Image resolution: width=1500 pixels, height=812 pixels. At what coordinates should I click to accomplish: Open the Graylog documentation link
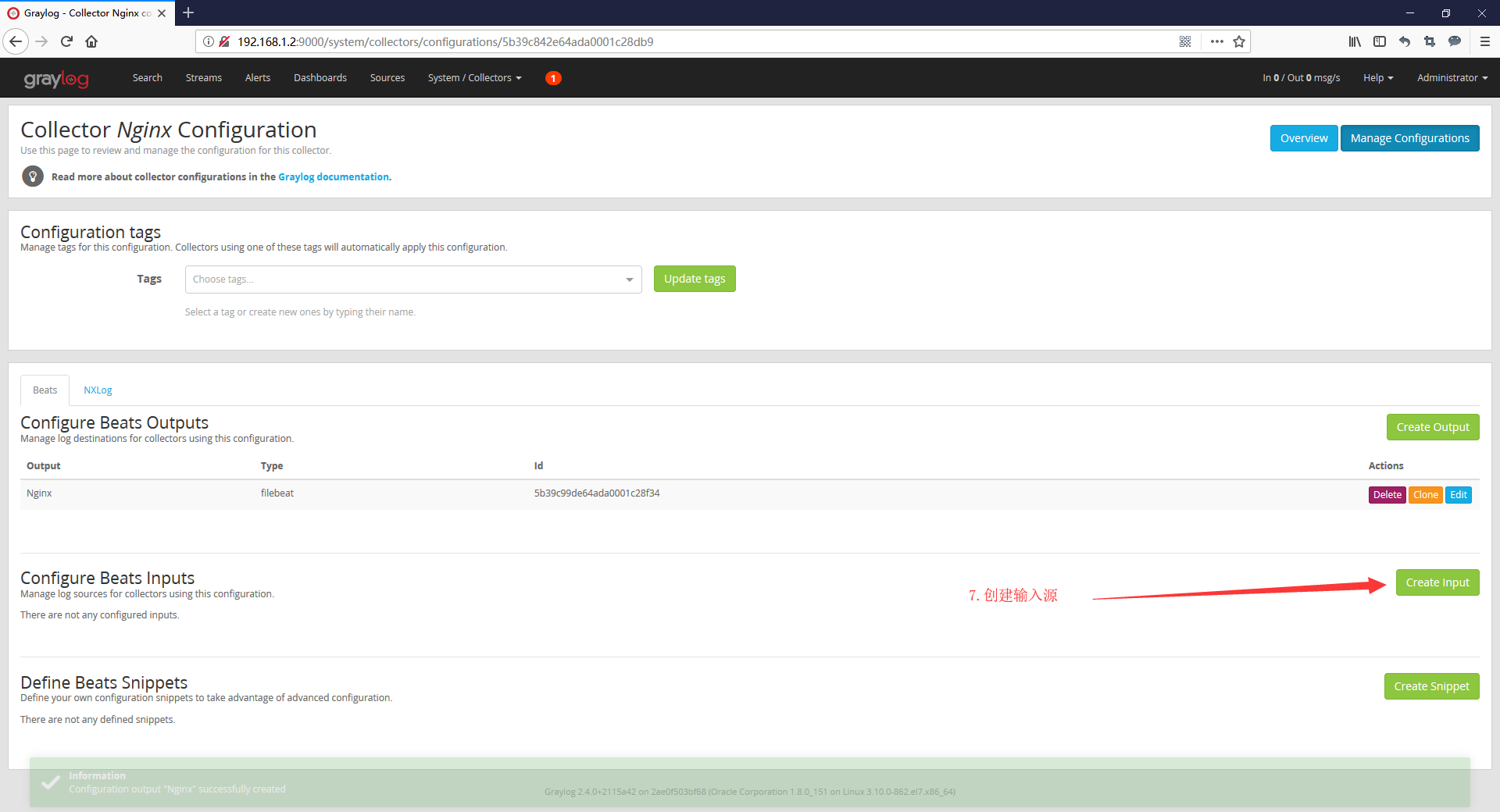334,177
